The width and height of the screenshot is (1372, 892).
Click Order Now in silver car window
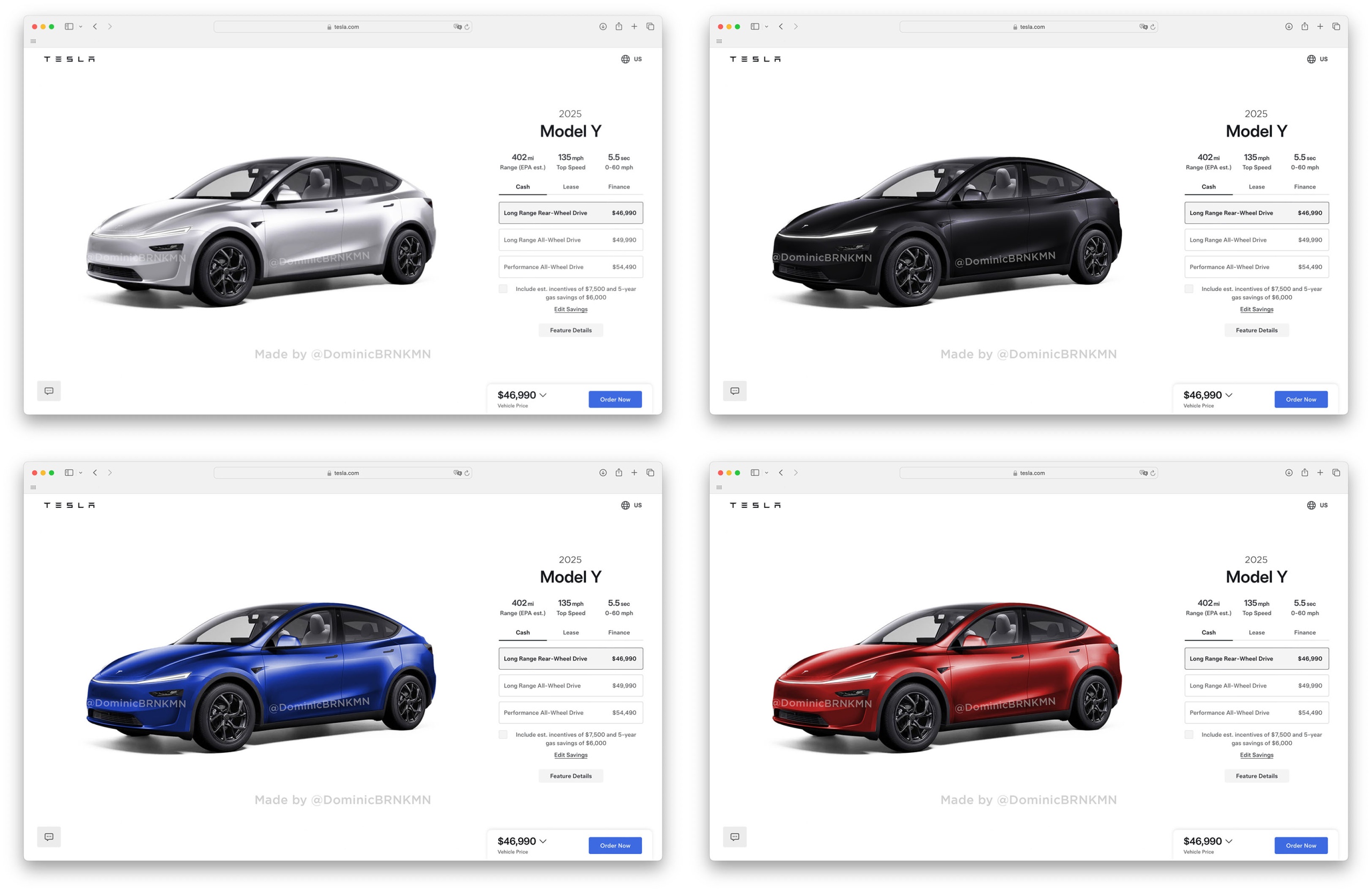(x=615, y=399)
